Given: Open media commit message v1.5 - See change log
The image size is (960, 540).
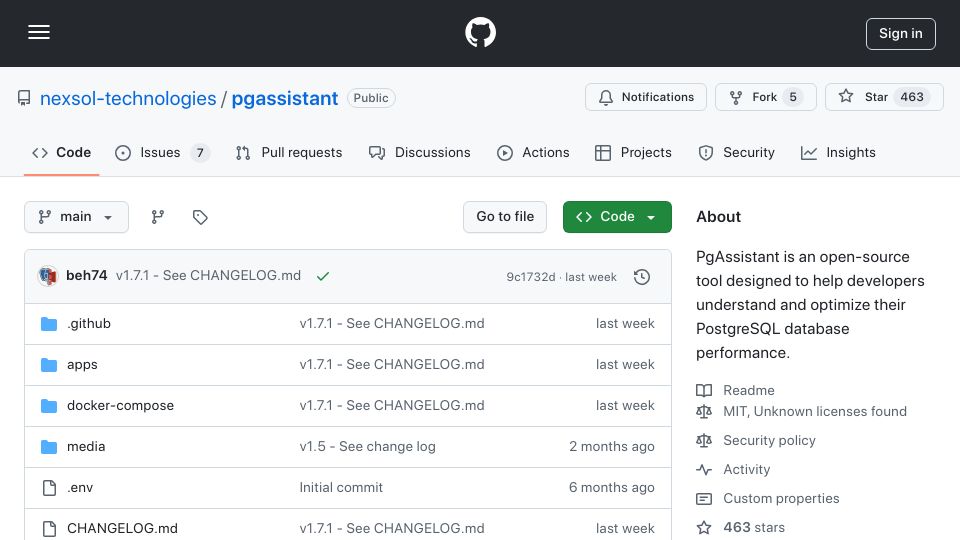Looking at the screenshot, I should pos(367,446).
